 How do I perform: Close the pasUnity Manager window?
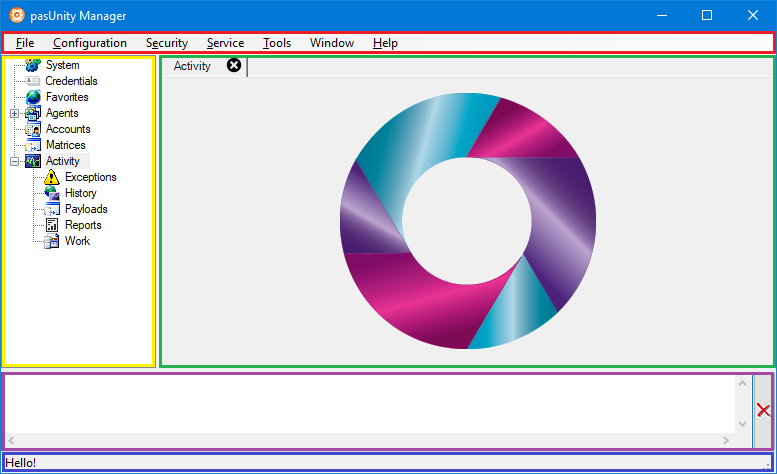[x=753, y=15]
